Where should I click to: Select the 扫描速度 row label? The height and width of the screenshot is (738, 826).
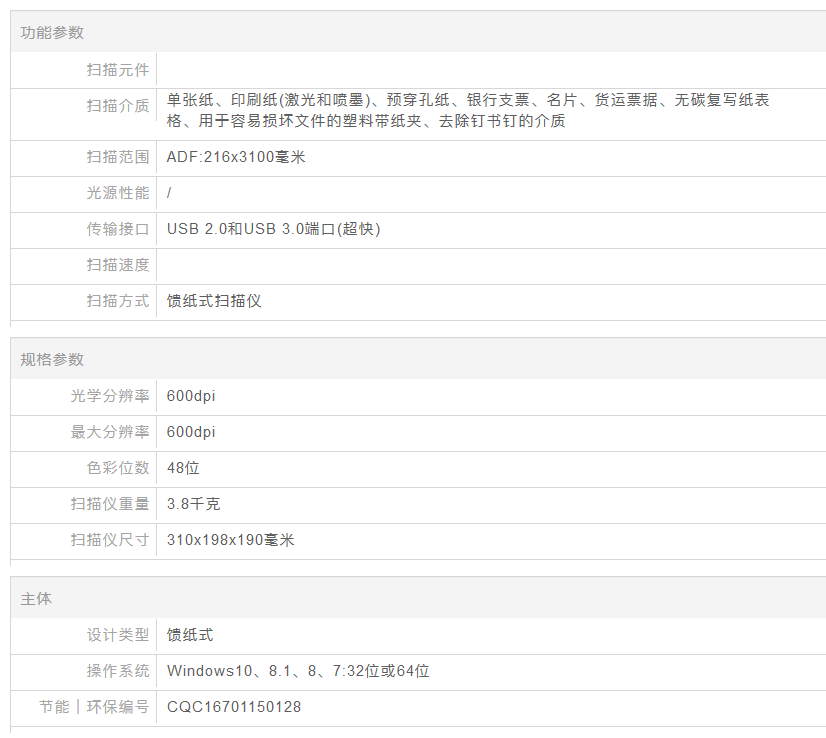[117, 265]
